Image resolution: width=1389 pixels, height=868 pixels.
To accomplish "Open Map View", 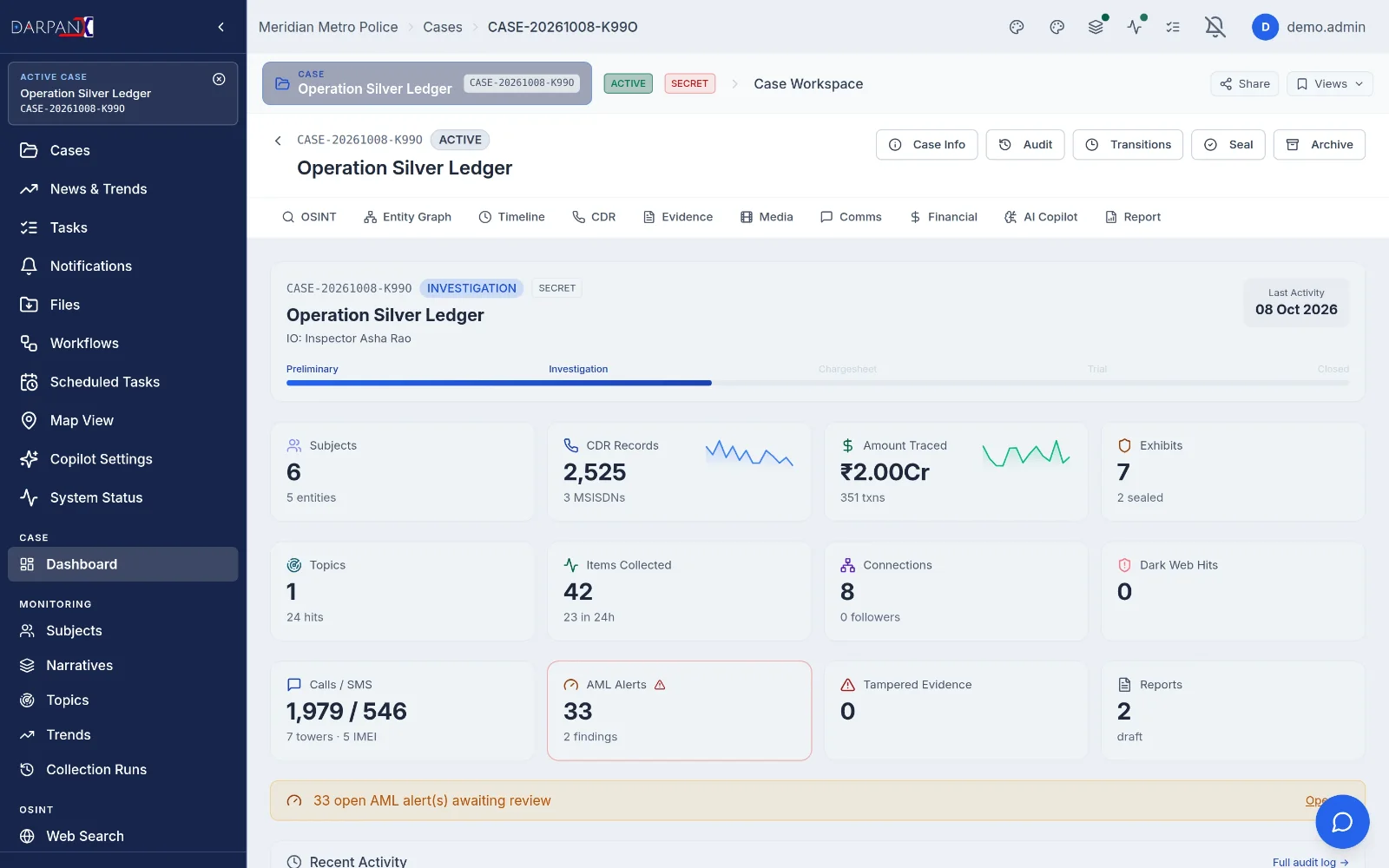I will pos(123,421).
